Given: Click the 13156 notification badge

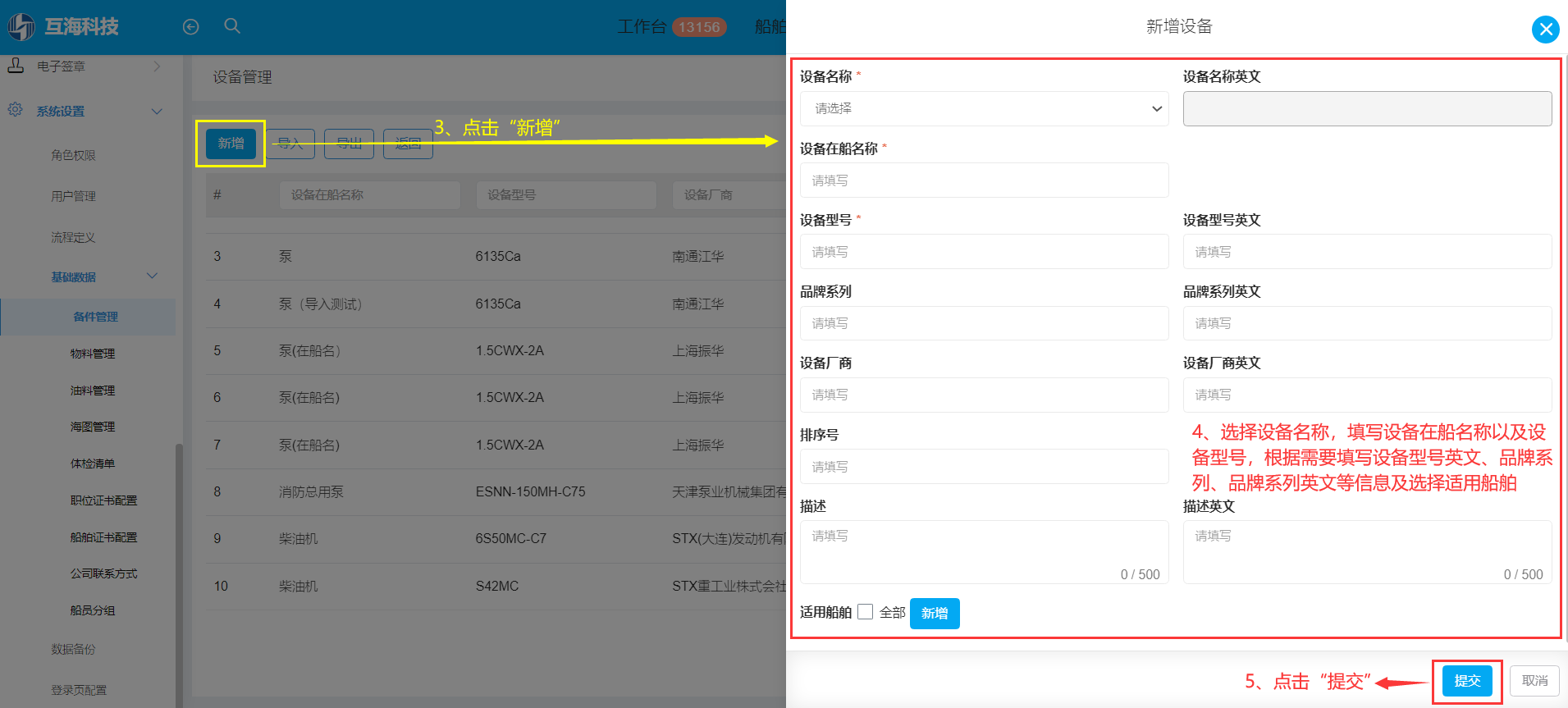Looking at the screenshot, I should [699, 27].
